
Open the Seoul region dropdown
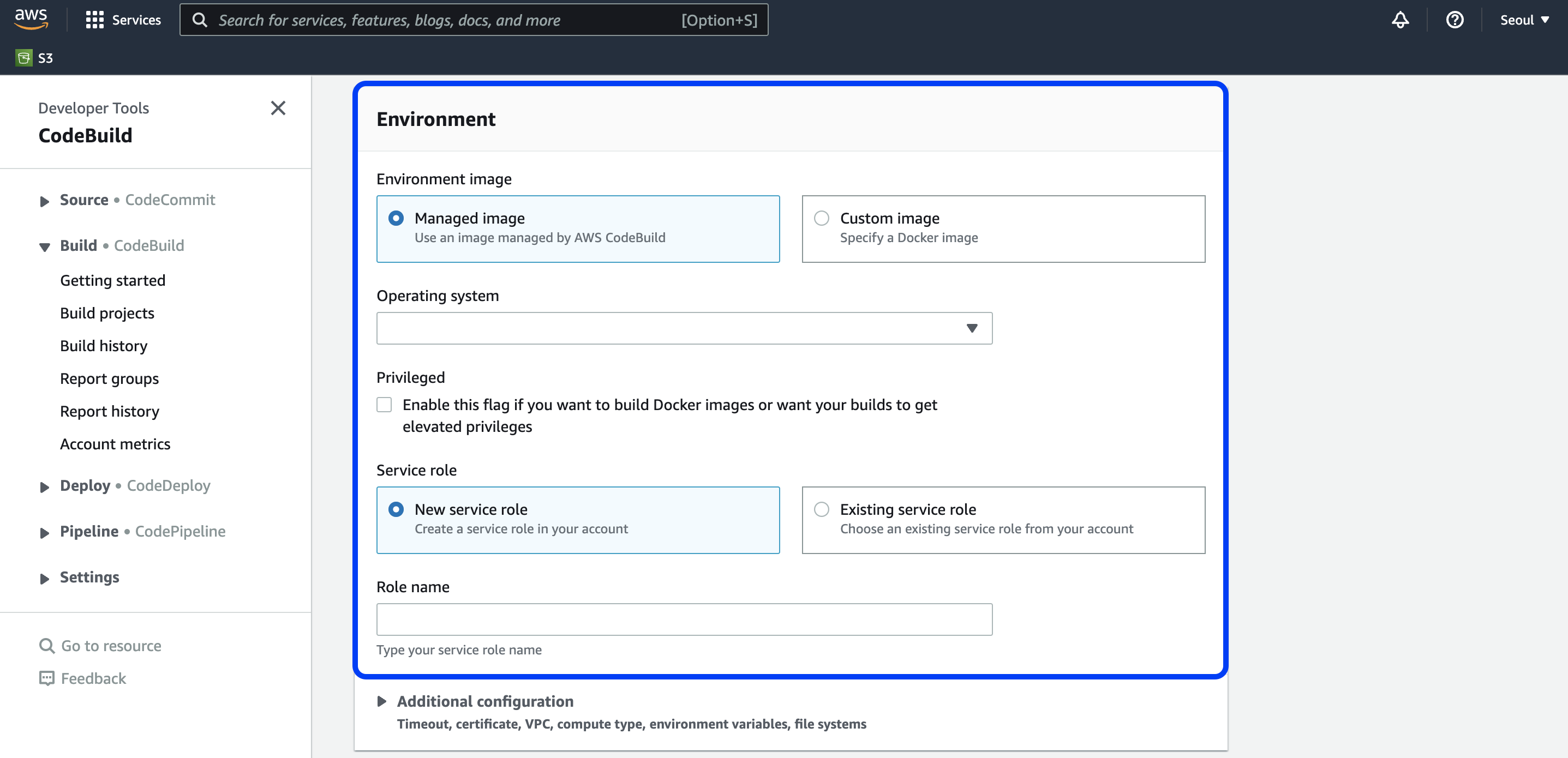1524,20
